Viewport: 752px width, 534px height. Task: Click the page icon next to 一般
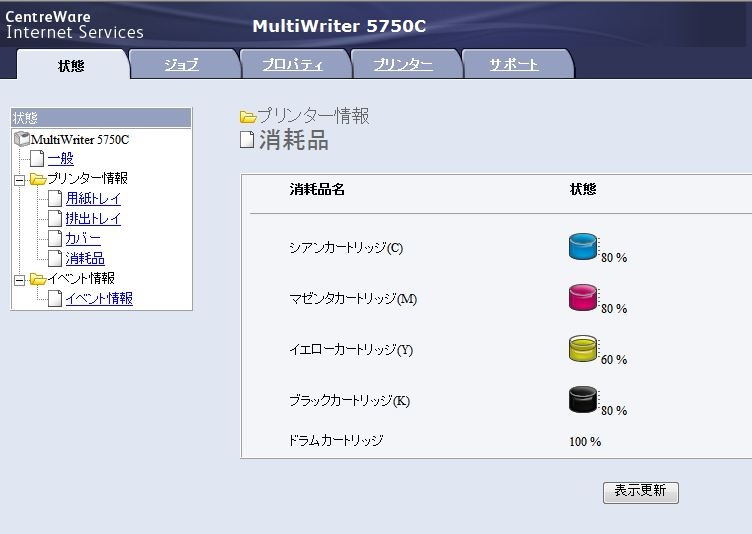point(37,158)
